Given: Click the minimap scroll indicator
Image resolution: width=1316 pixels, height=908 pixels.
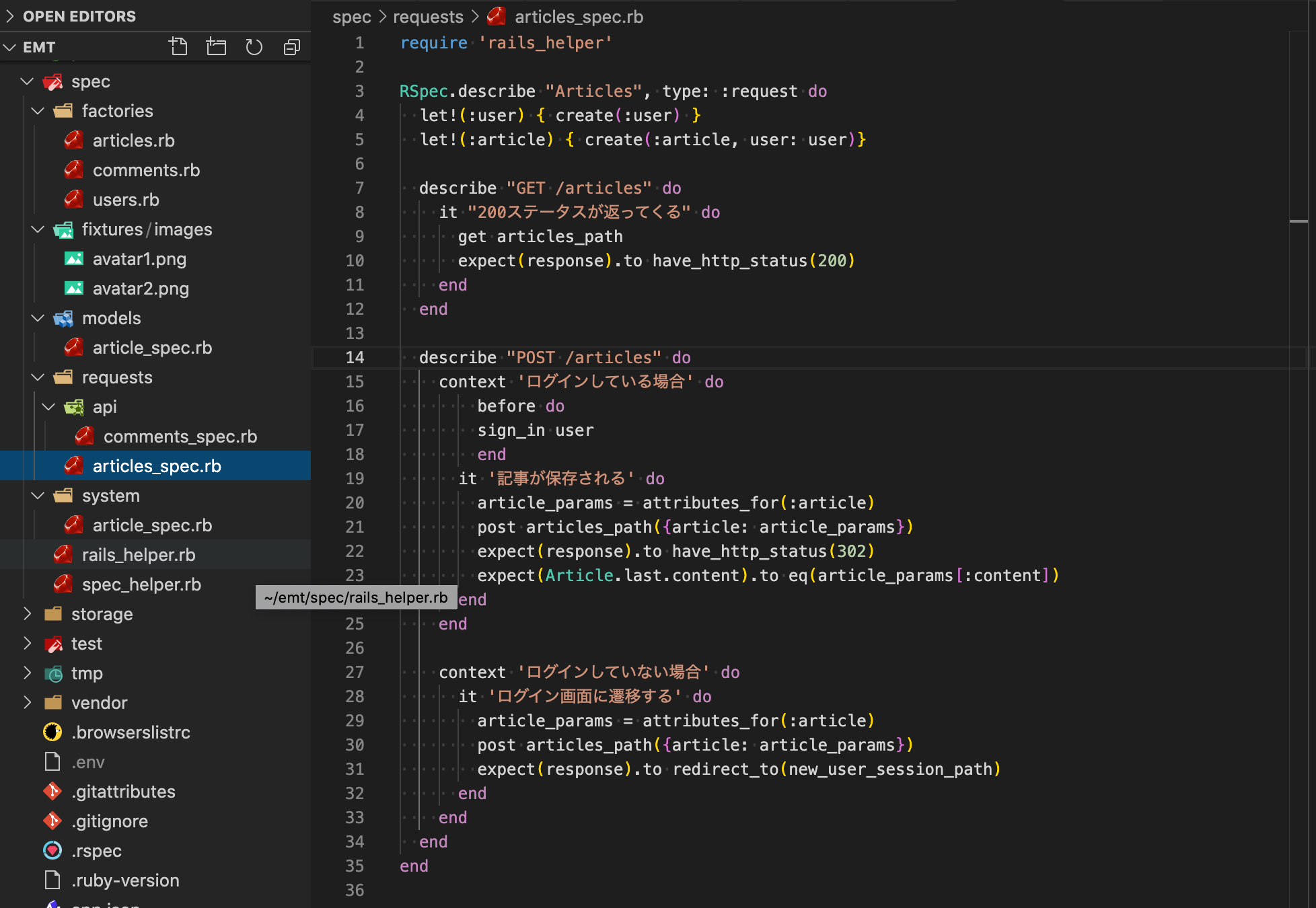Looking at the screenshot, I should click(1298, 221).
